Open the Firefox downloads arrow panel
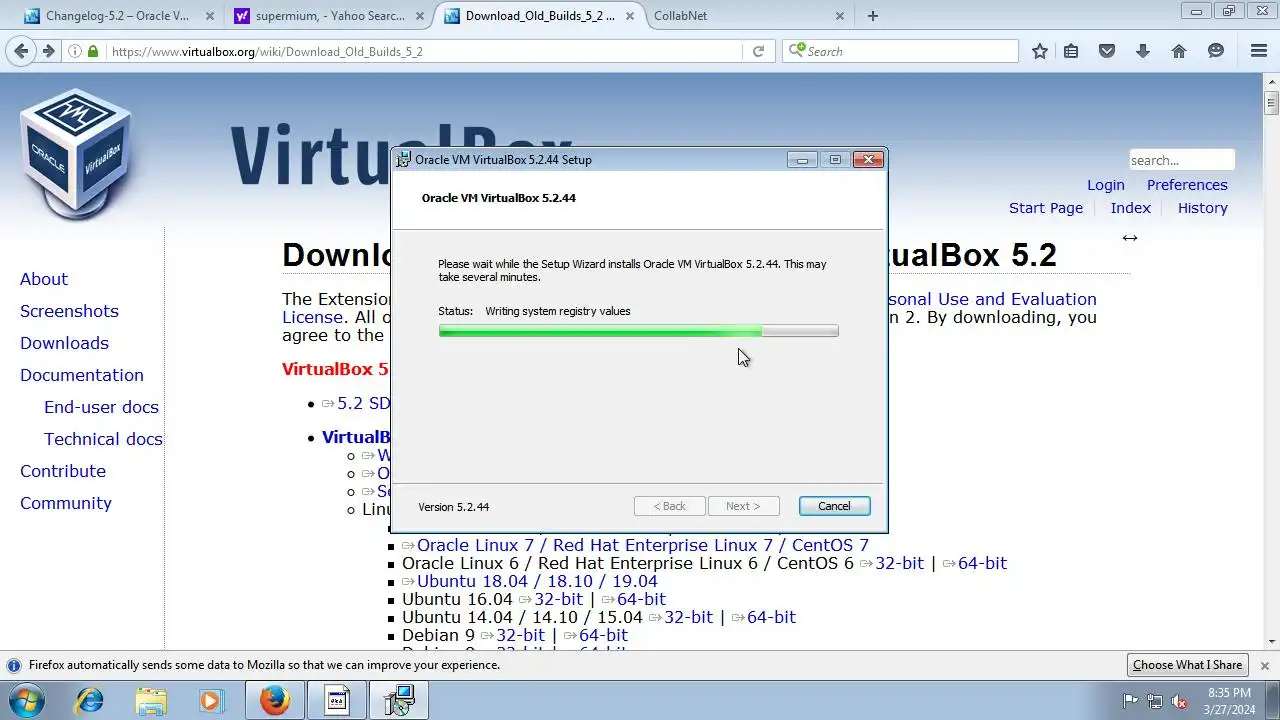Image resolution: width=1280 pixels, height=720 pixels. (1143, 51)
